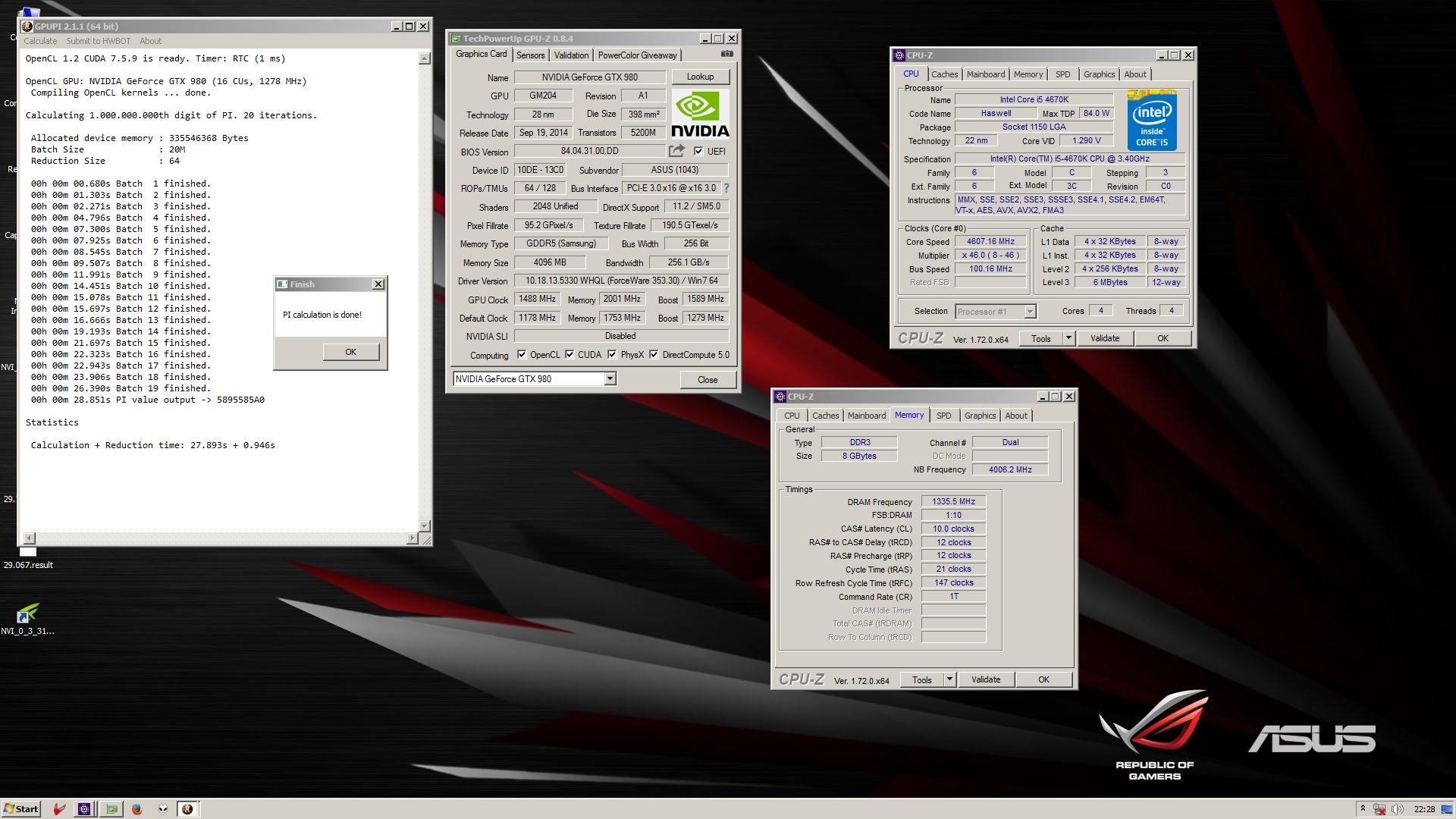Toggle the UEFI checkbox in GPU-Z
Viewport: 1456px width, 819px height.
pyautogui.click(x=698, y=151)
